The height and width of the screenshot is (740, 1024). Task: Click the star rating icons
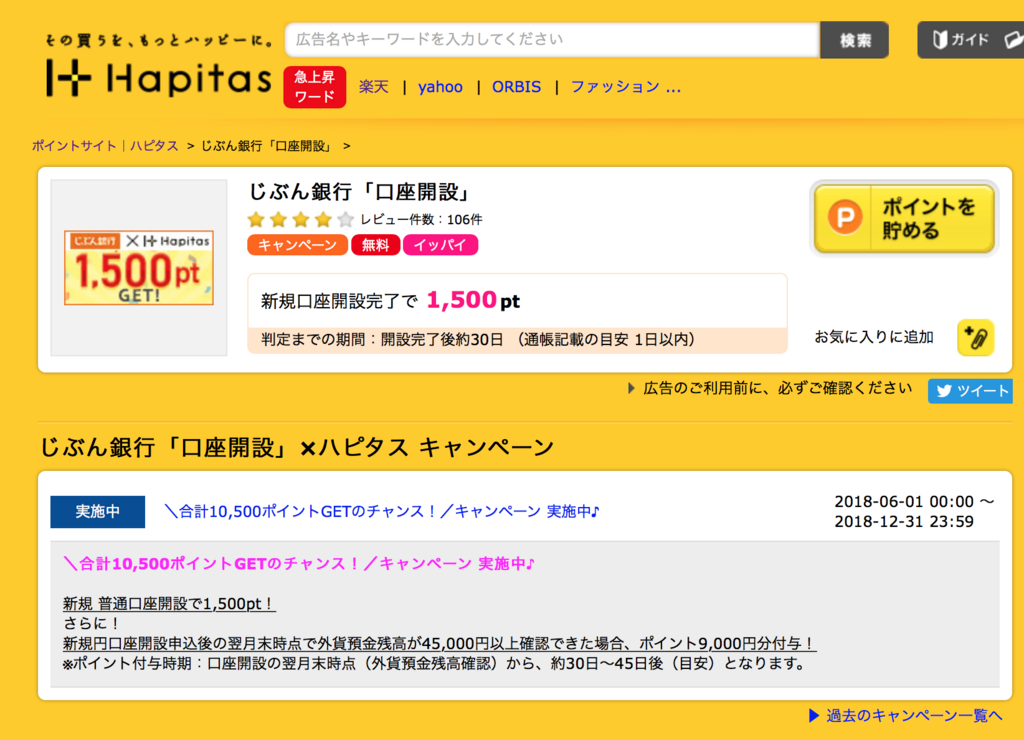[300, 219]
